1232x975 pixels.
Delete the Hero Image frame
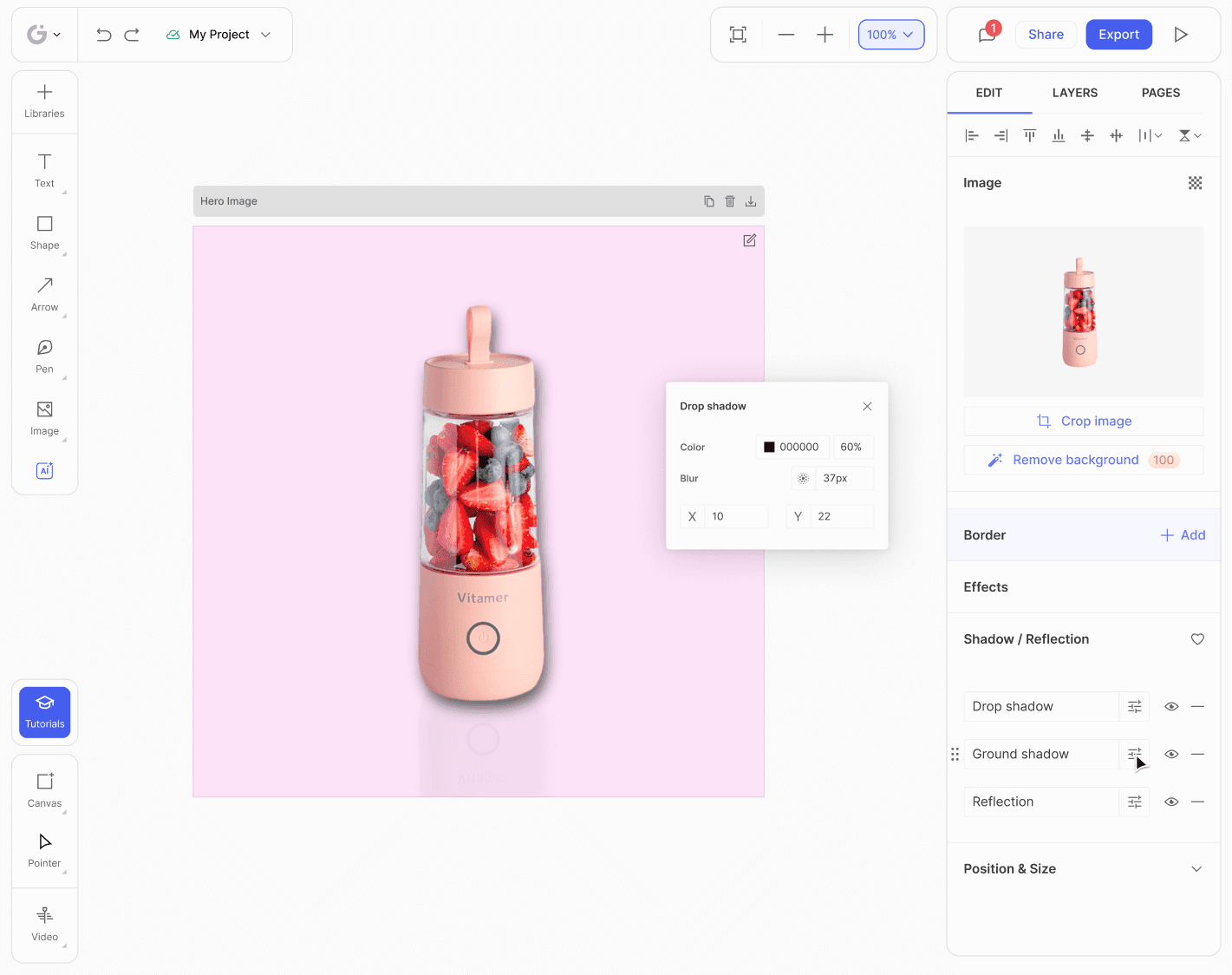pos(730,201)
